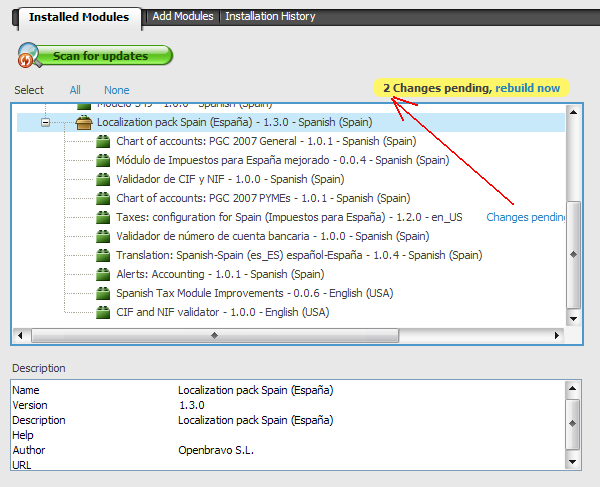The image size is (600, 487).
Task: Select All modules link
Action: click(75, 90)
